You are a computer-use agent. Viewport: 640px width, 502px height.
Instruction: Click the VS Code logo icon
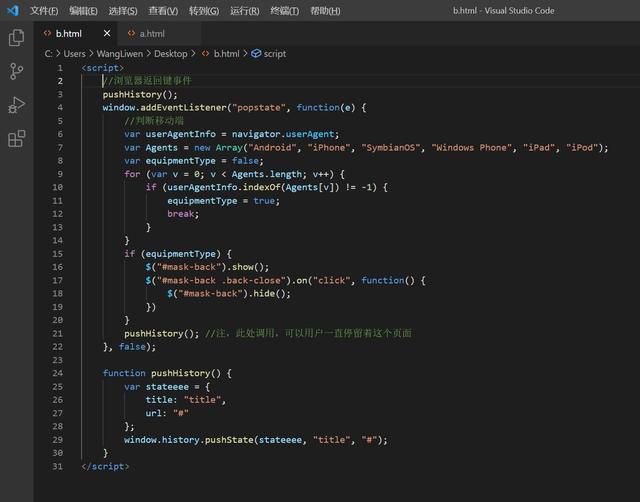13,10
